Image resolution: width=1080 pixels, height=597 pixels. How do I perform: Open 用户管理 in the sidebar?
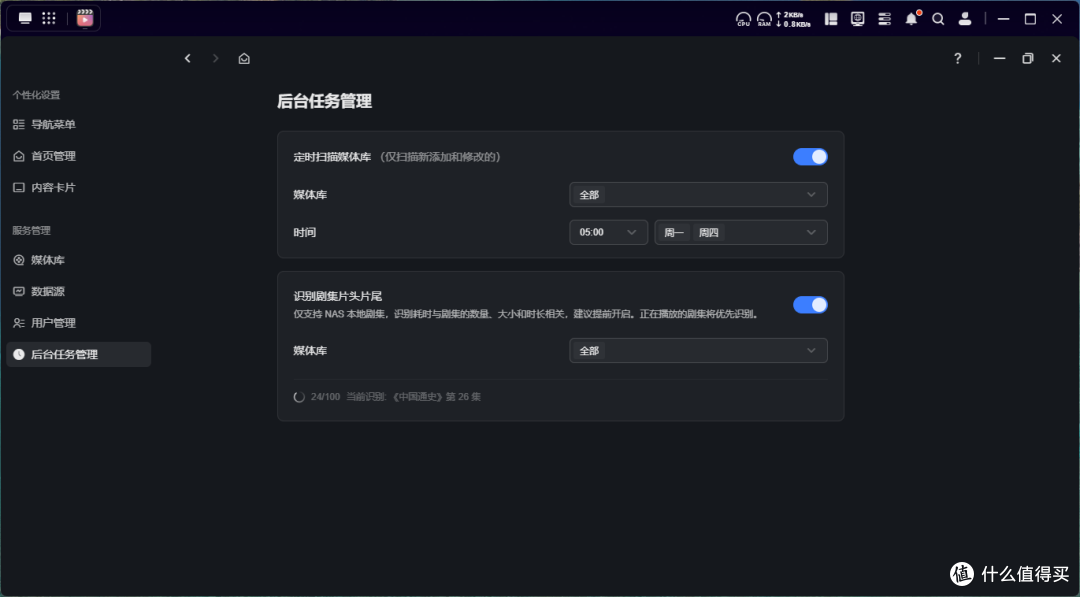(x=79, y=323)
